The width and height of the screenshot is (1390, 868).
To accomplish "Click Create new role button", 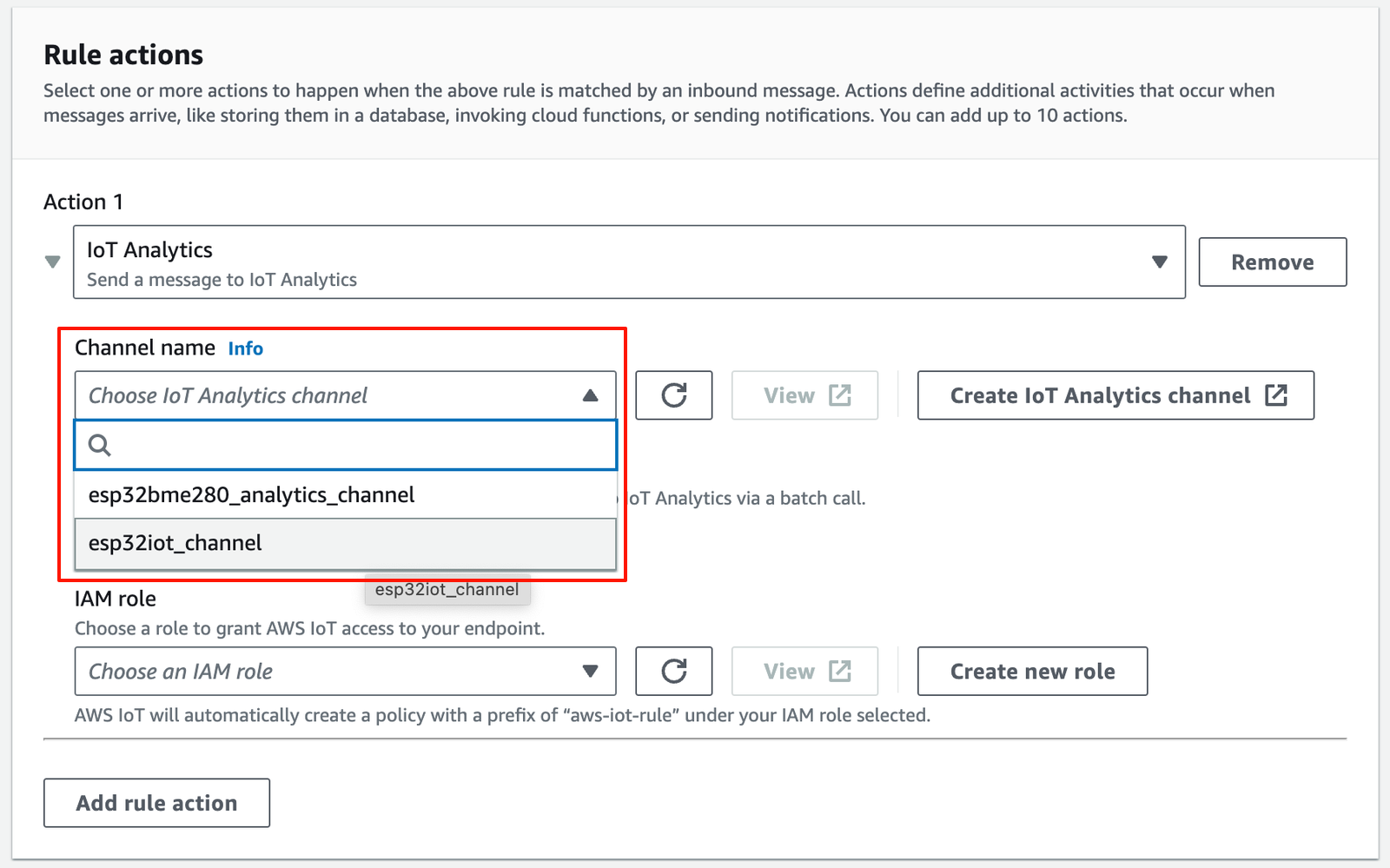I will tap(1032, 671).
